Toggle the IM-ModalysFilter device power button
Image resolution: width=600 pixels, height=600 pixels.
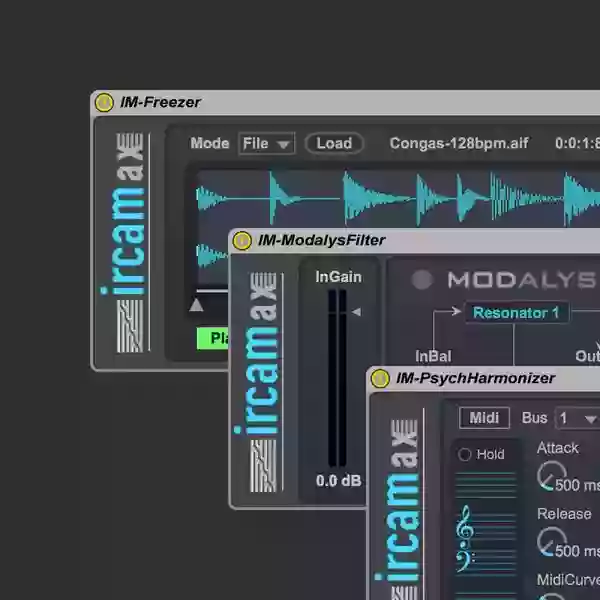[242, 240]
